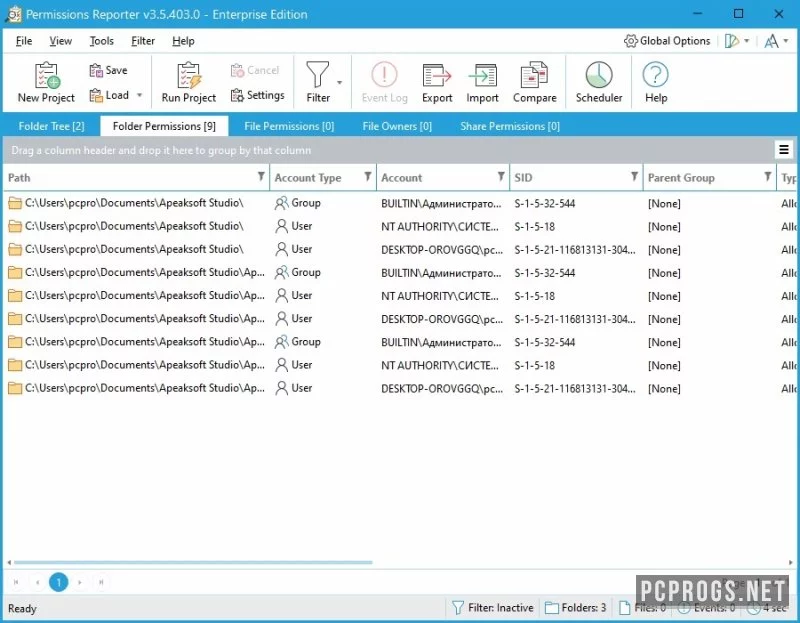
Task: Select the Folder Permissions tab
Action: 164,126
